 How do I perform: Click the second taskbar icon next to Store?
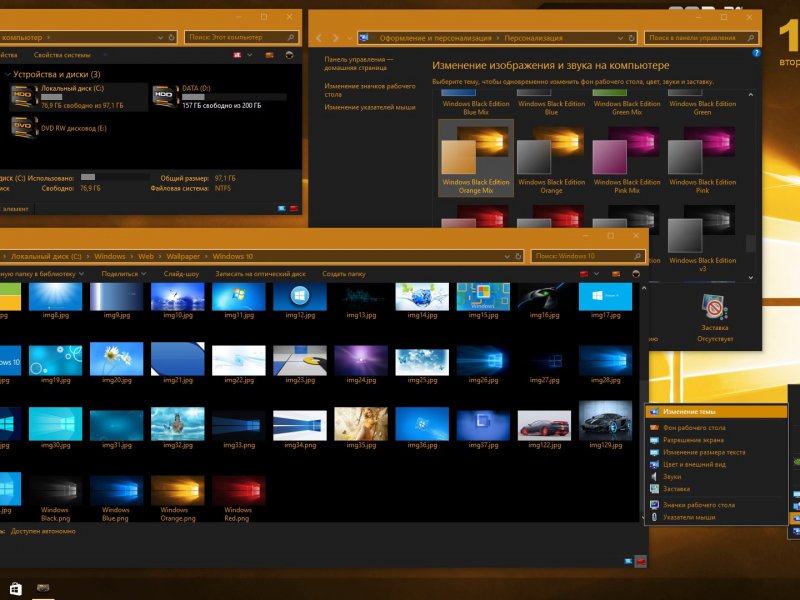tap(43, 588)
